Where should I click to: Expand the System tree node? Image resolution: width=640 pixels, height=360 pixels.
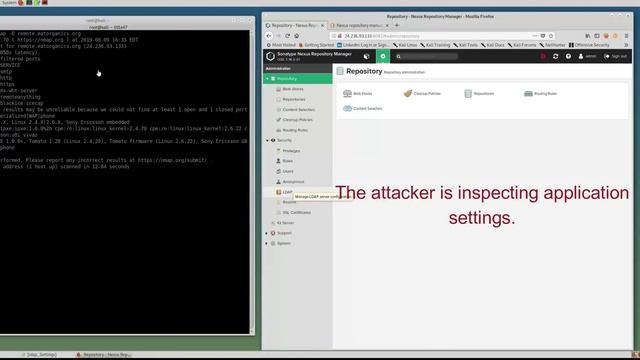tap(267, 243)
